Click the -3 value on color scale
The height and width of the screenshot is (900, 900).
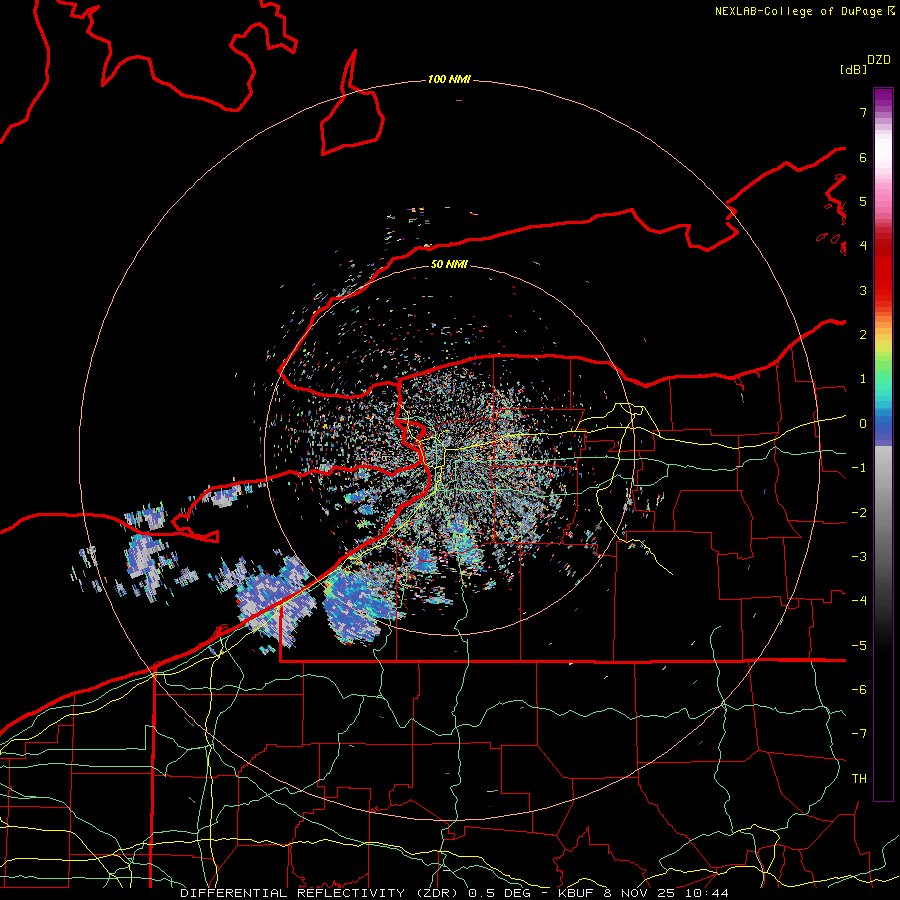click(859, 557)
